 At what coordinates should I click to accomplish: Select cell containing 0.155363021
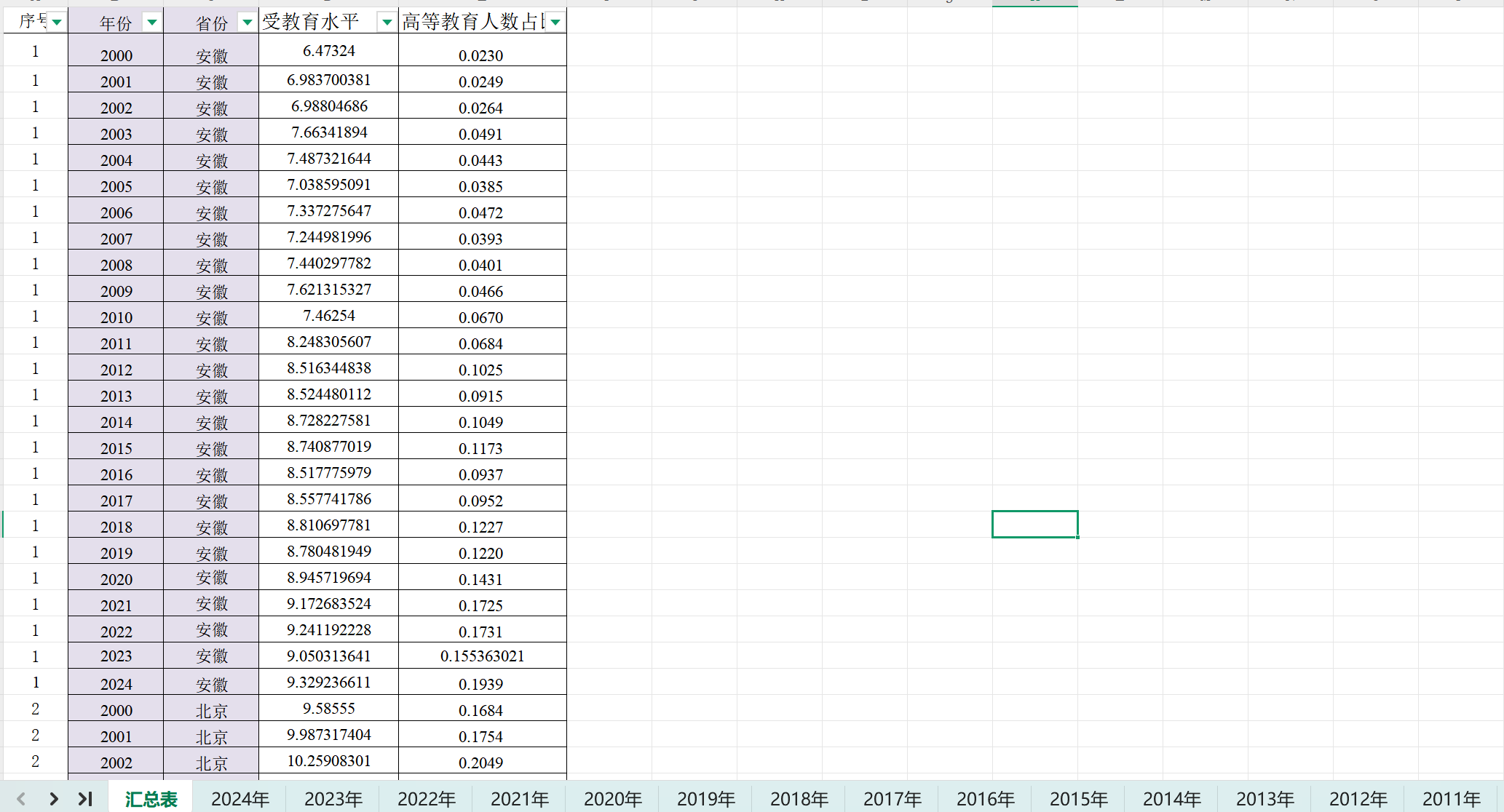pyautogui.click(x=482, y=656)
